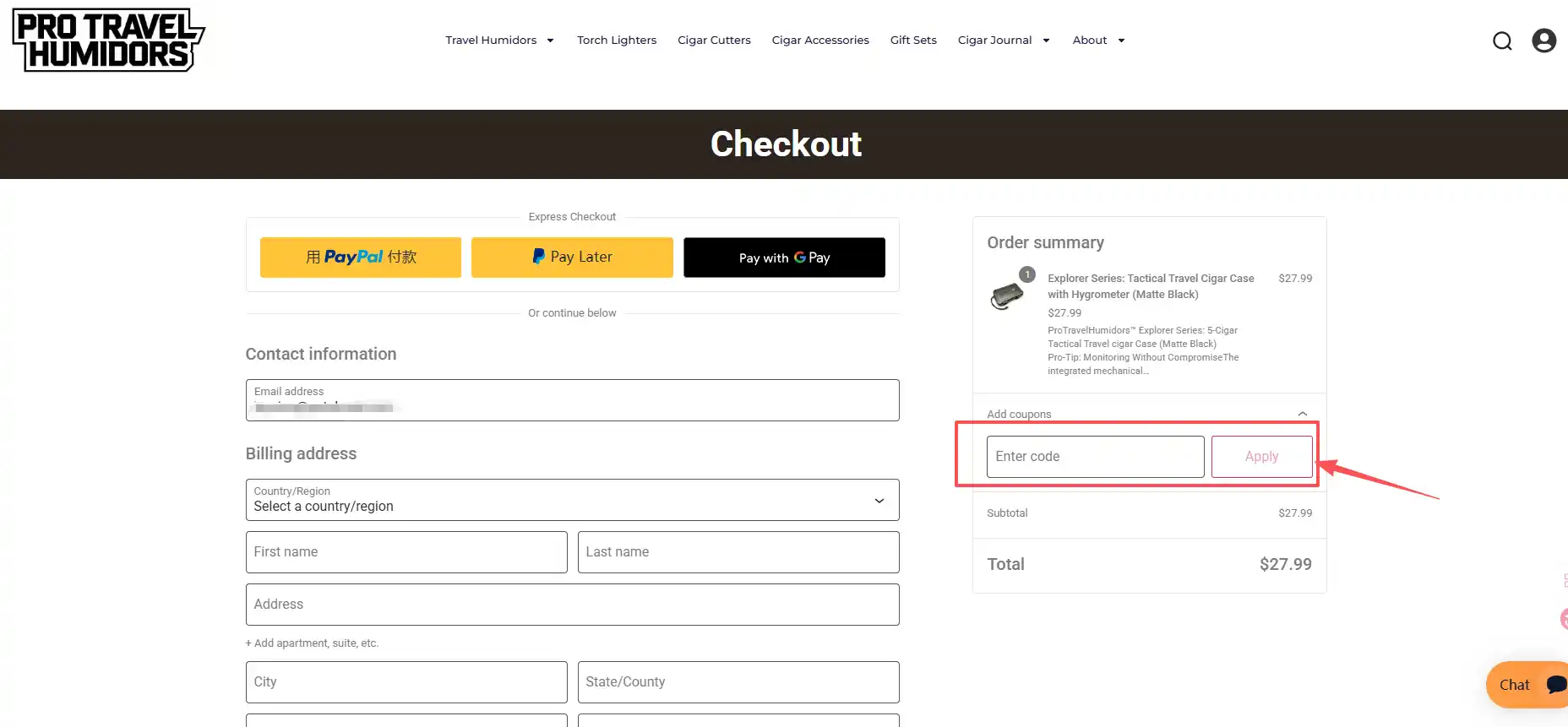This screenshot has width=1568, height=727.
Task: Focus the Last name field
Action: click(x=738, y=552)
